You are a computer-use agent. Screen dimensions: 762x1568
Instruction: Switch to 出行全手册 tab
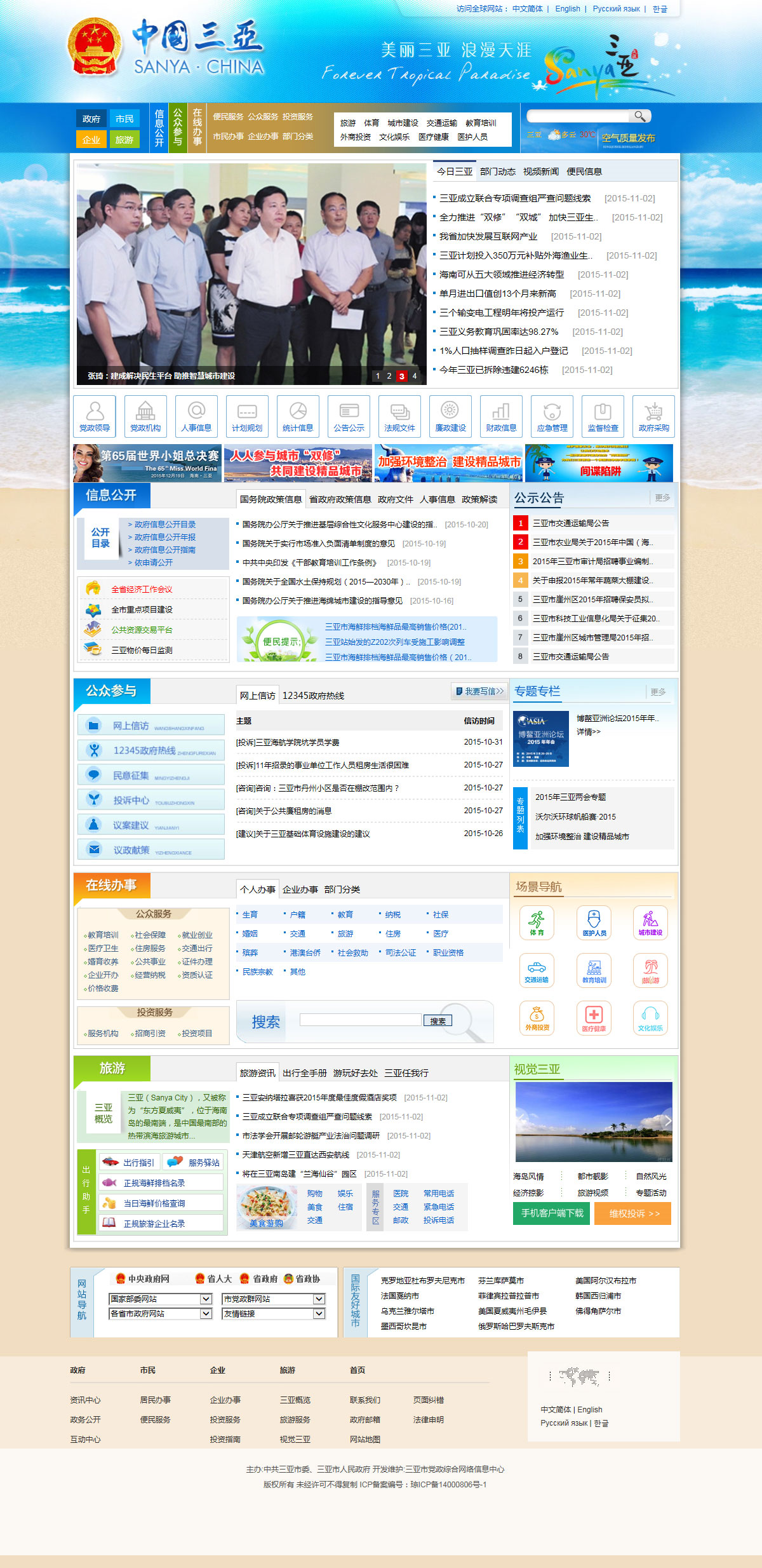(x=305, y=1073)
